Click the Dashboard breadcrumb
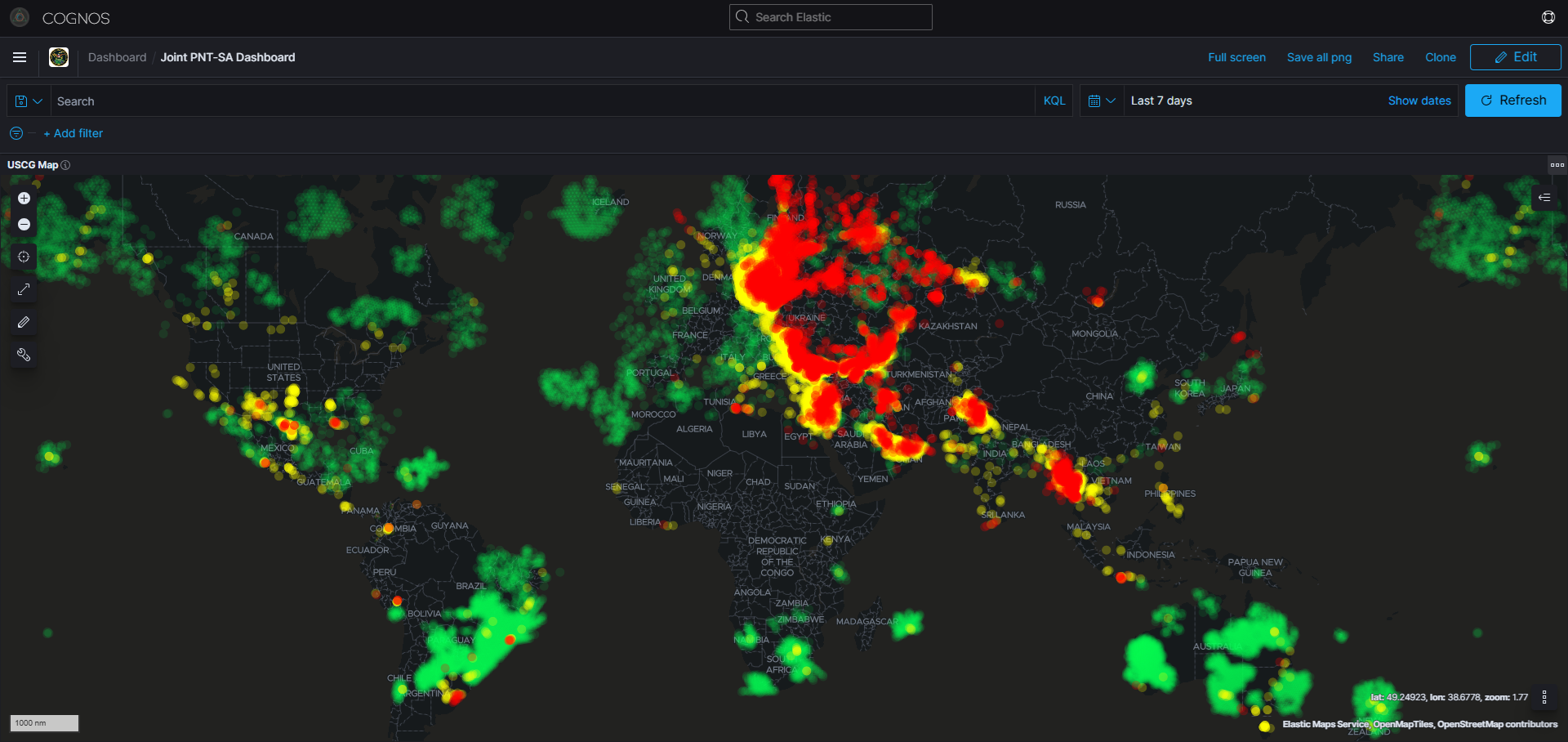 coord(117,57)
